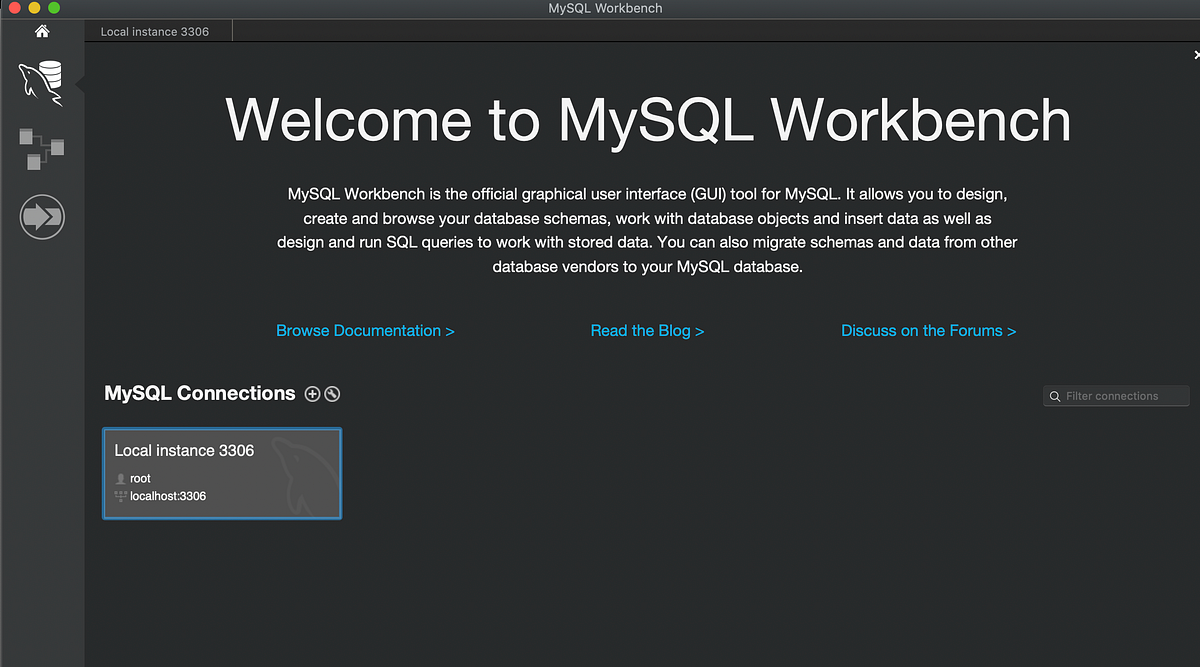The width and height of the screenshot is (1200, 667).
Task: Focus the Filter connections search field
Action: tap(1116, 396)
